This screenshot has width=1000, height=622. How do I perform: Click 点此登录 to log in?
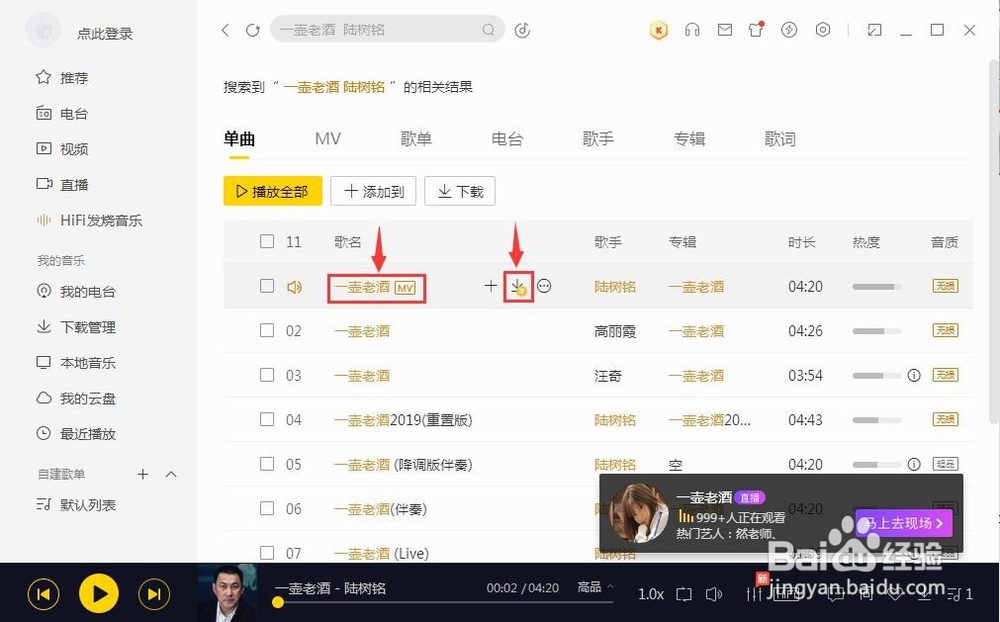pos(105,33)
